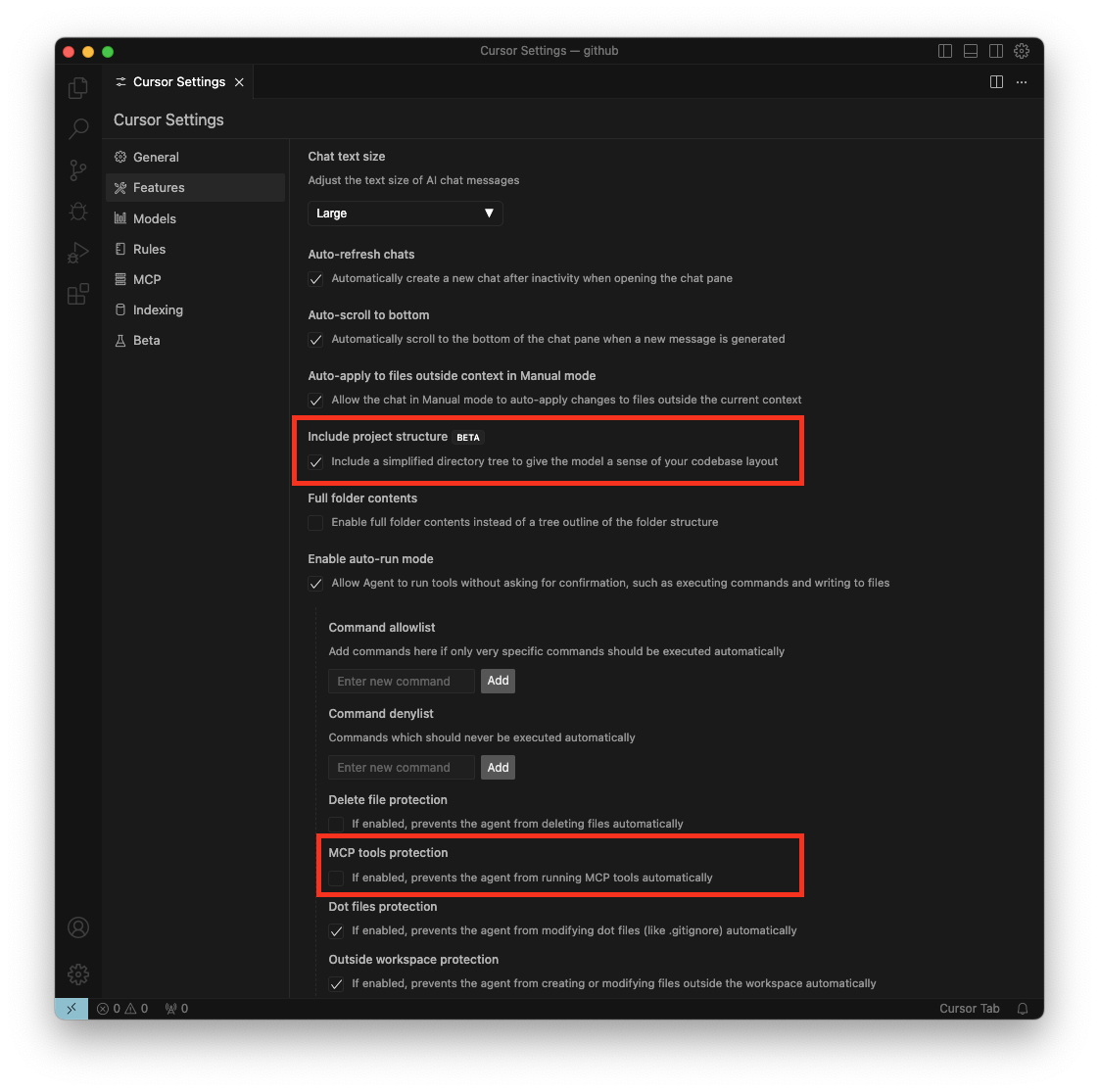Open the Chat text size dropdown

[405, 214]
